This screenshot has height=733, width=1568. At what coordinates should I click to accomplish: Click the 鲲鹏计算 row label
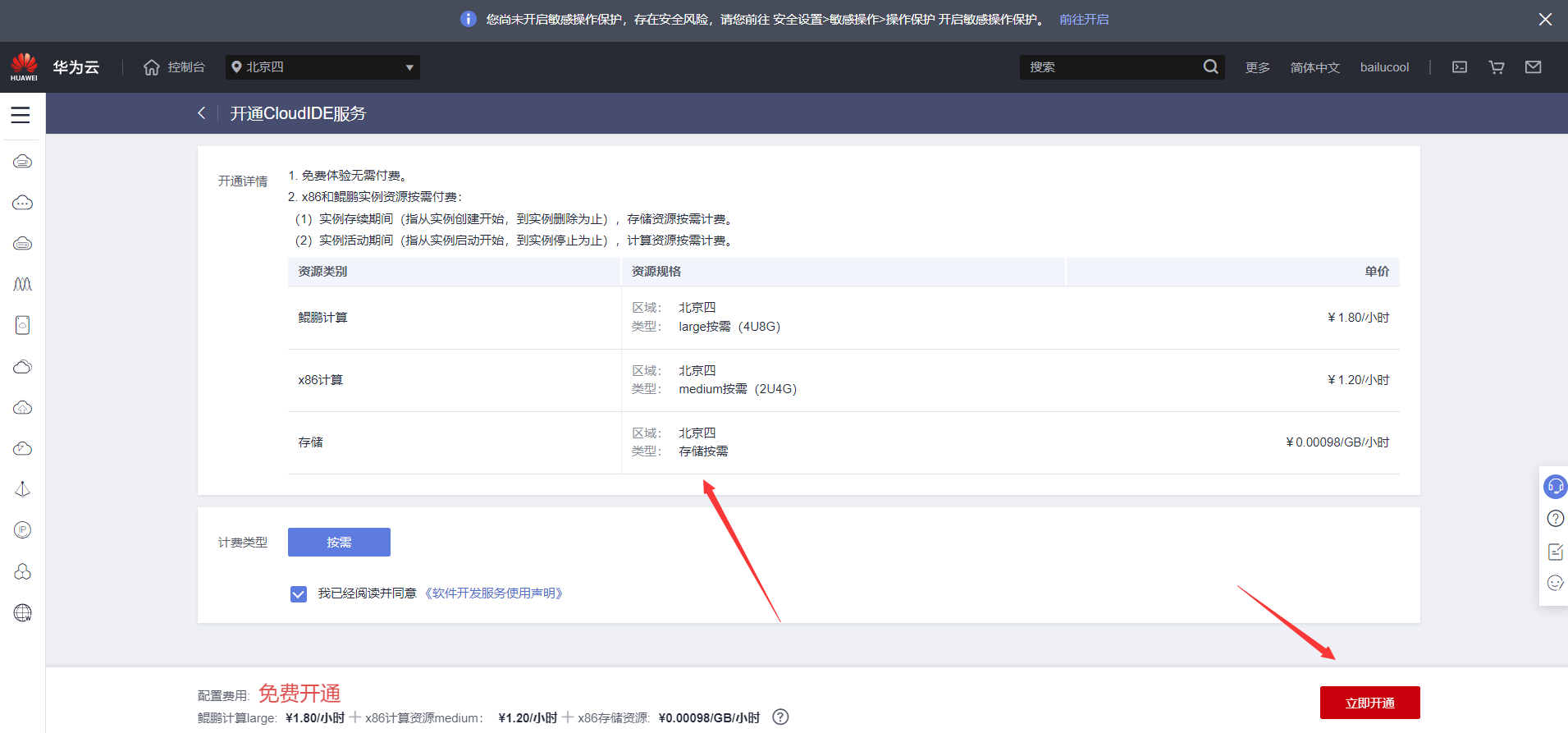tap(322, 318)
